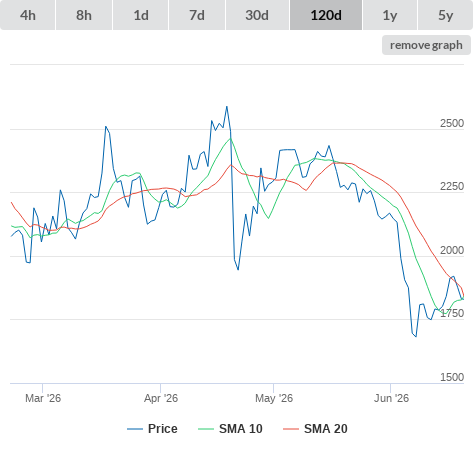Click the Jun '26 date label
Screen dimensions: 474x455
(x=391, y=398)
